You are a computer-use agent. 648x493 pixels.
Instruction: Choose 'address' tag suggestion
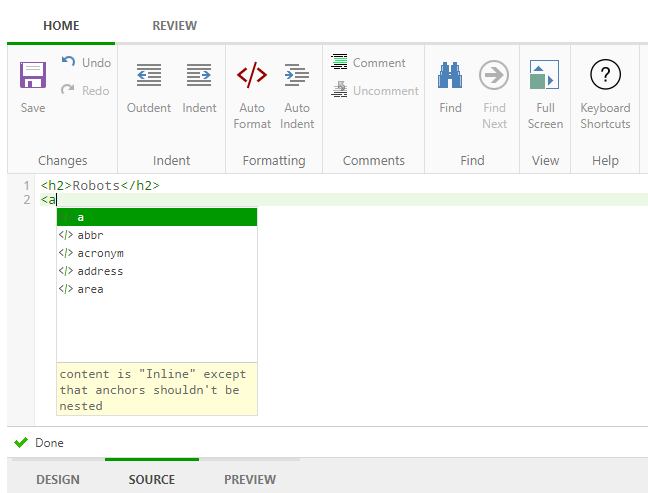coord(157,271)
